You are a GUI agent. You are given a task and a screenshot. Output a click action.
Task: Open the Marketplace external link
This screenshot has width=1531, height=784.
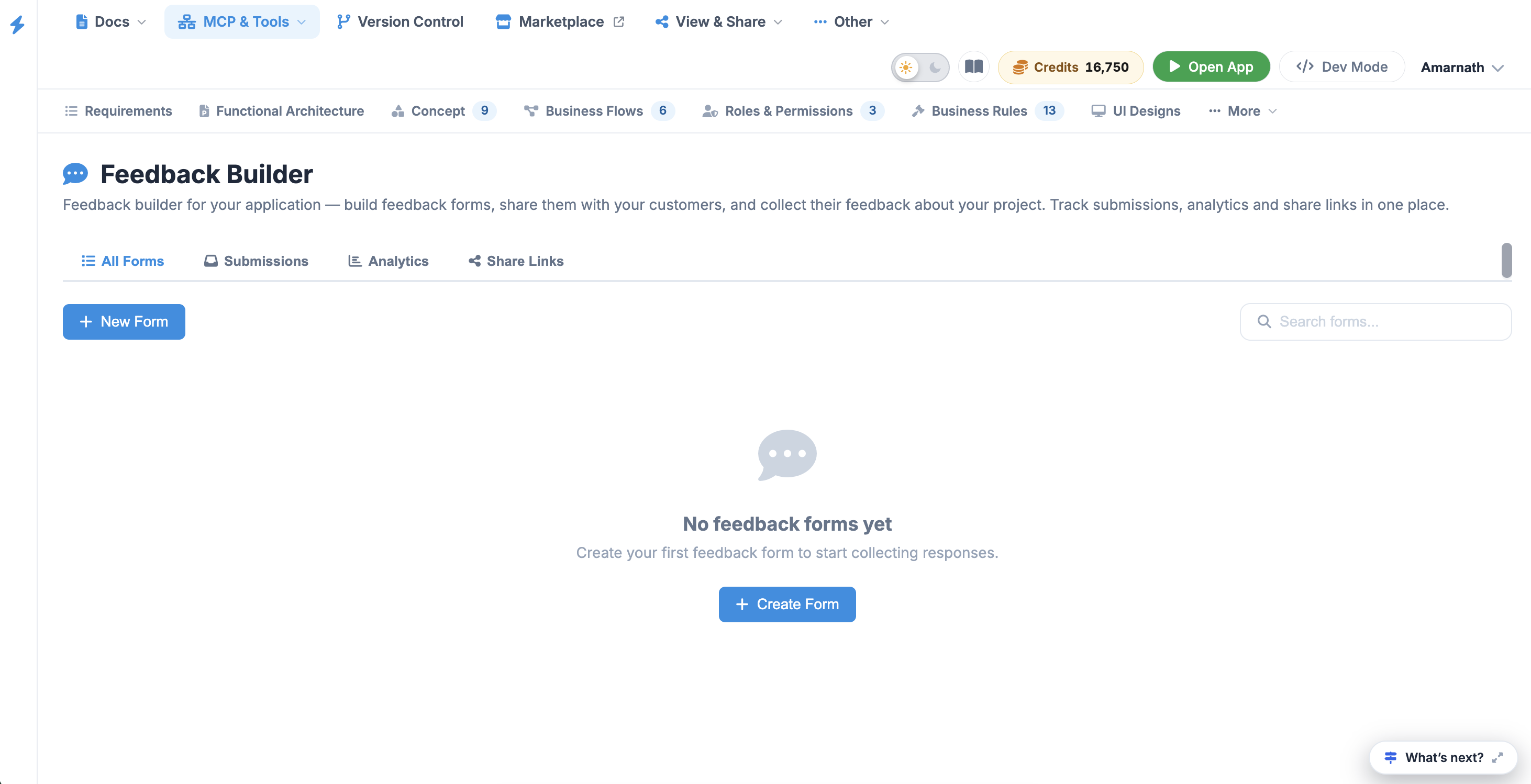(x=560, y=22)
